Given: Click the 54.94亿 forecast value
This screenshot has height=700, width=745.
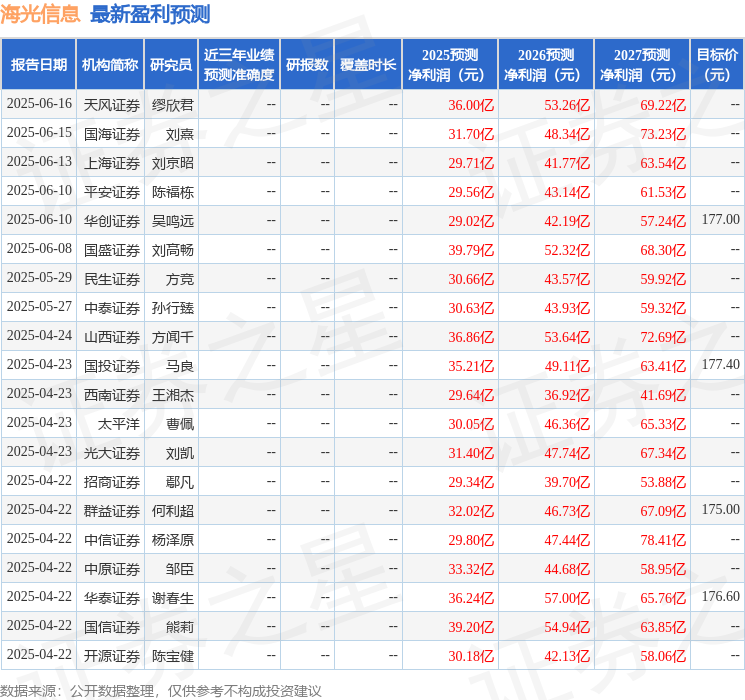Looking at the screenshot, I should tap(567, 627).
